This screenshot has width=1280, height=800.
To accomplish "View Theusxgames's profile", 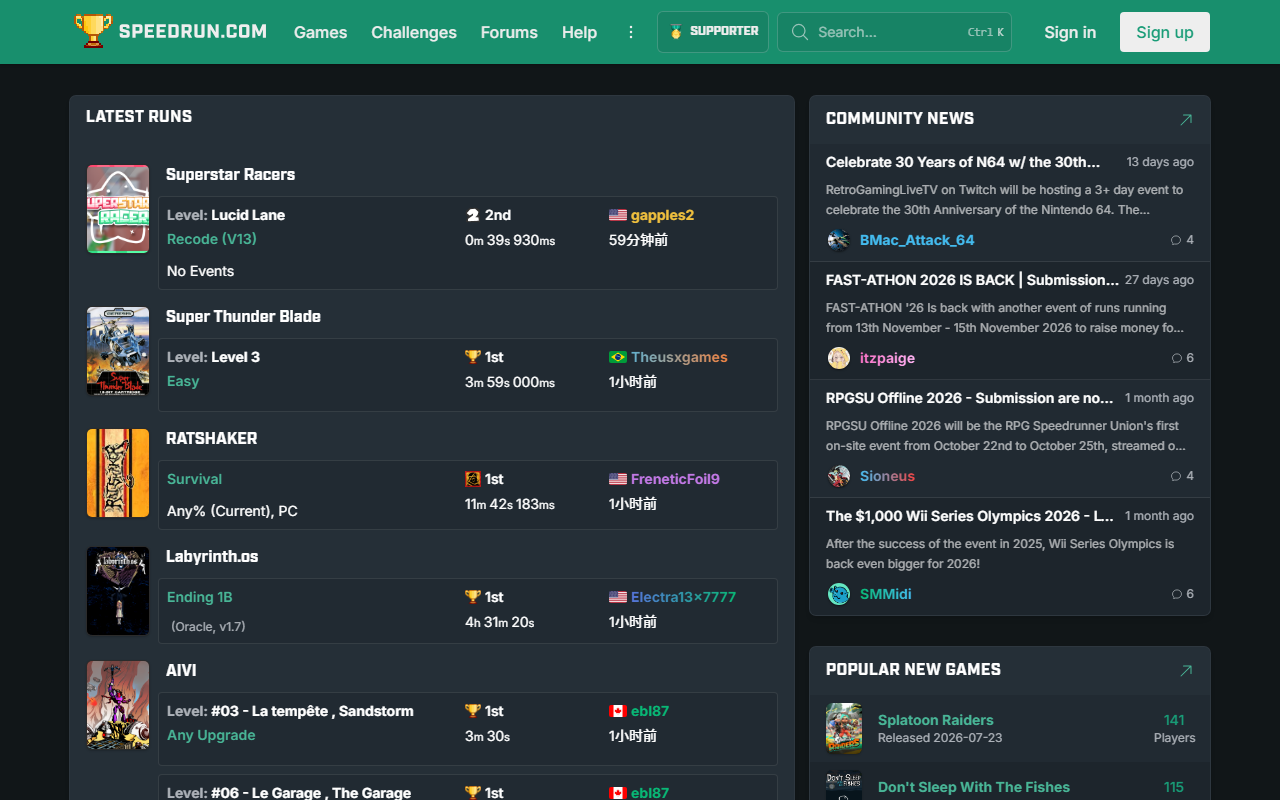I will pos(679,357).
